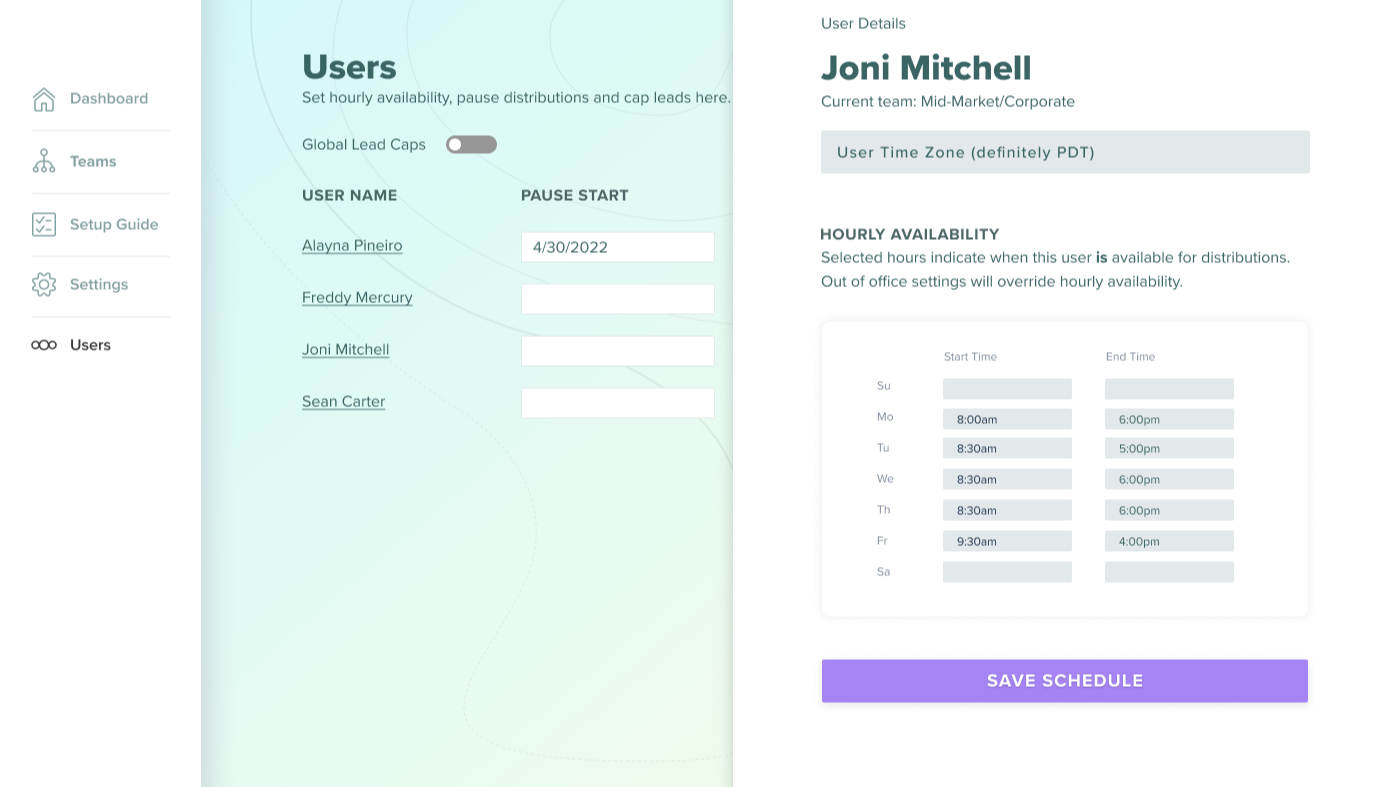Open Alayna Pineiro's user details
The height and width of the screenshot is (787, 1400).
click(352, 246)
